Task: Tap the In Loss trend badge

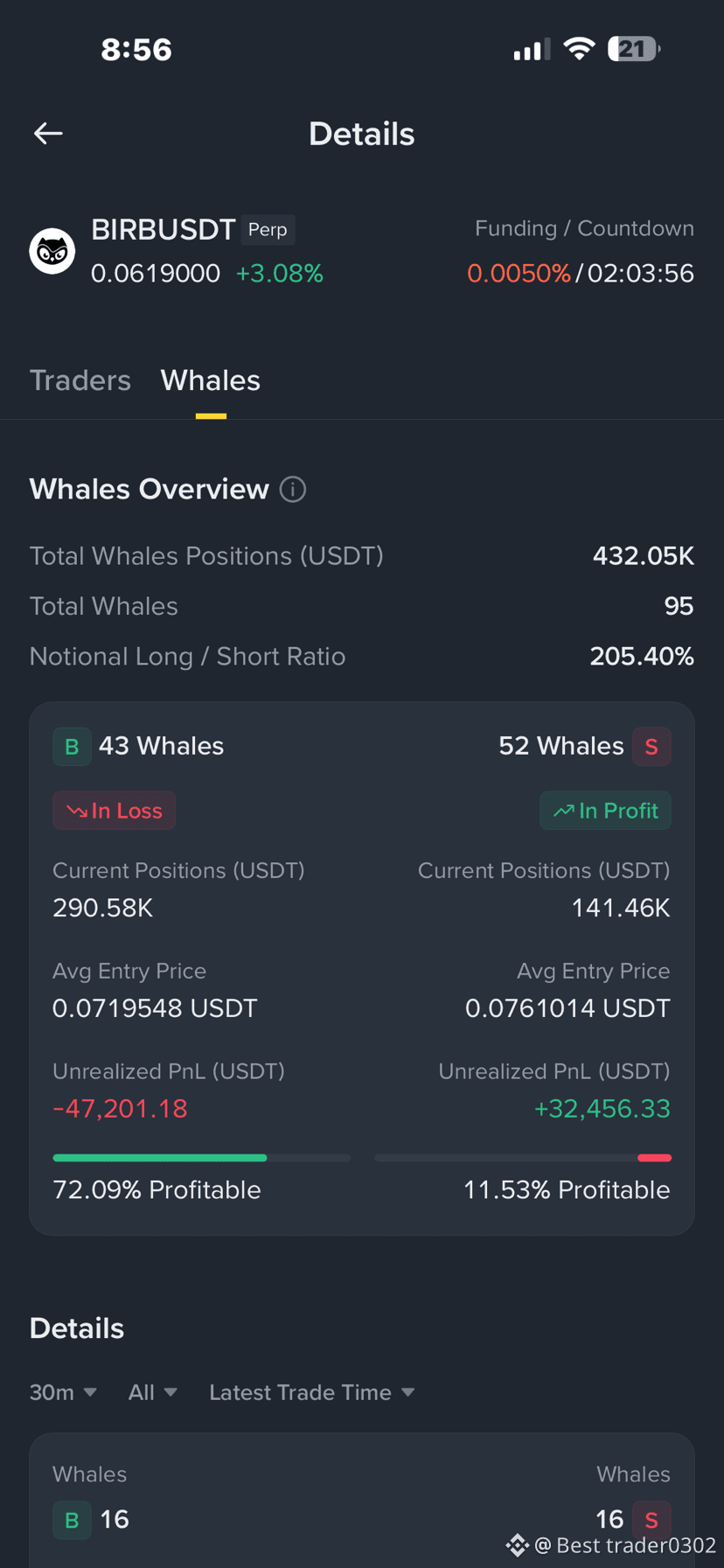Action: [x=115, y=811]
